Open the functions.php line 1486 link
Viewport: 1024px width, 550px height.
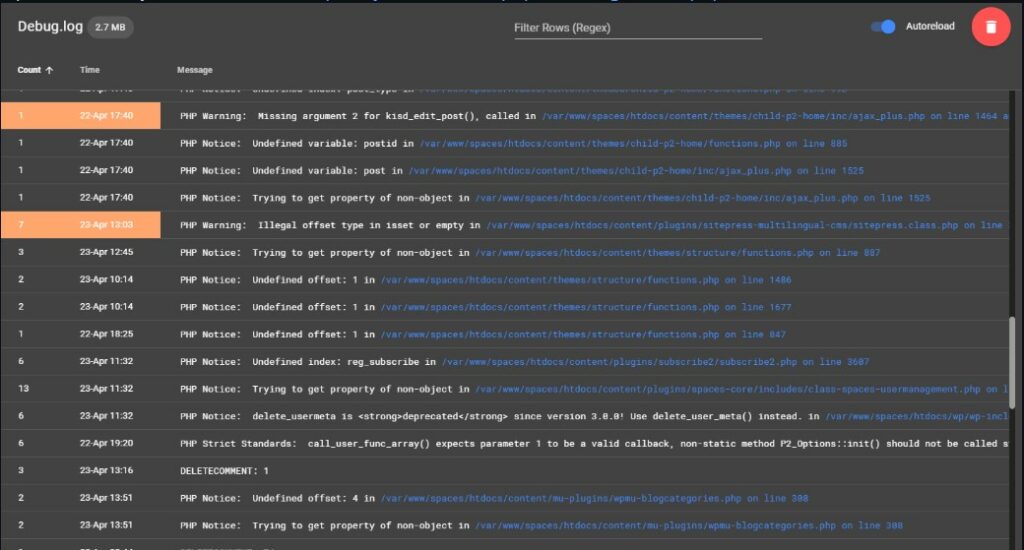[x=586, y=280]
